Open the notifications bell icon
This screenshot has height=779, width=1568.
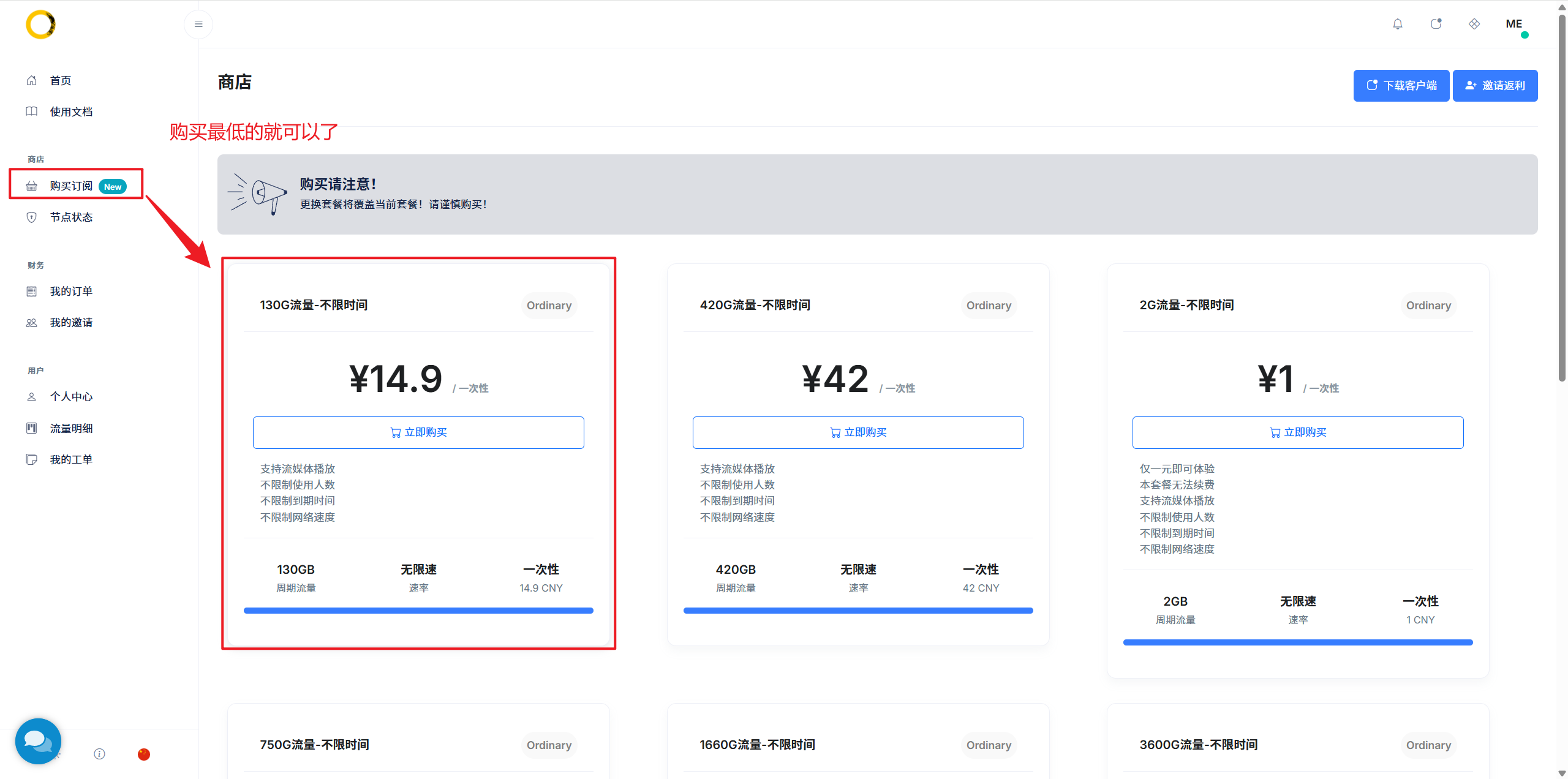pos(1397,24)
